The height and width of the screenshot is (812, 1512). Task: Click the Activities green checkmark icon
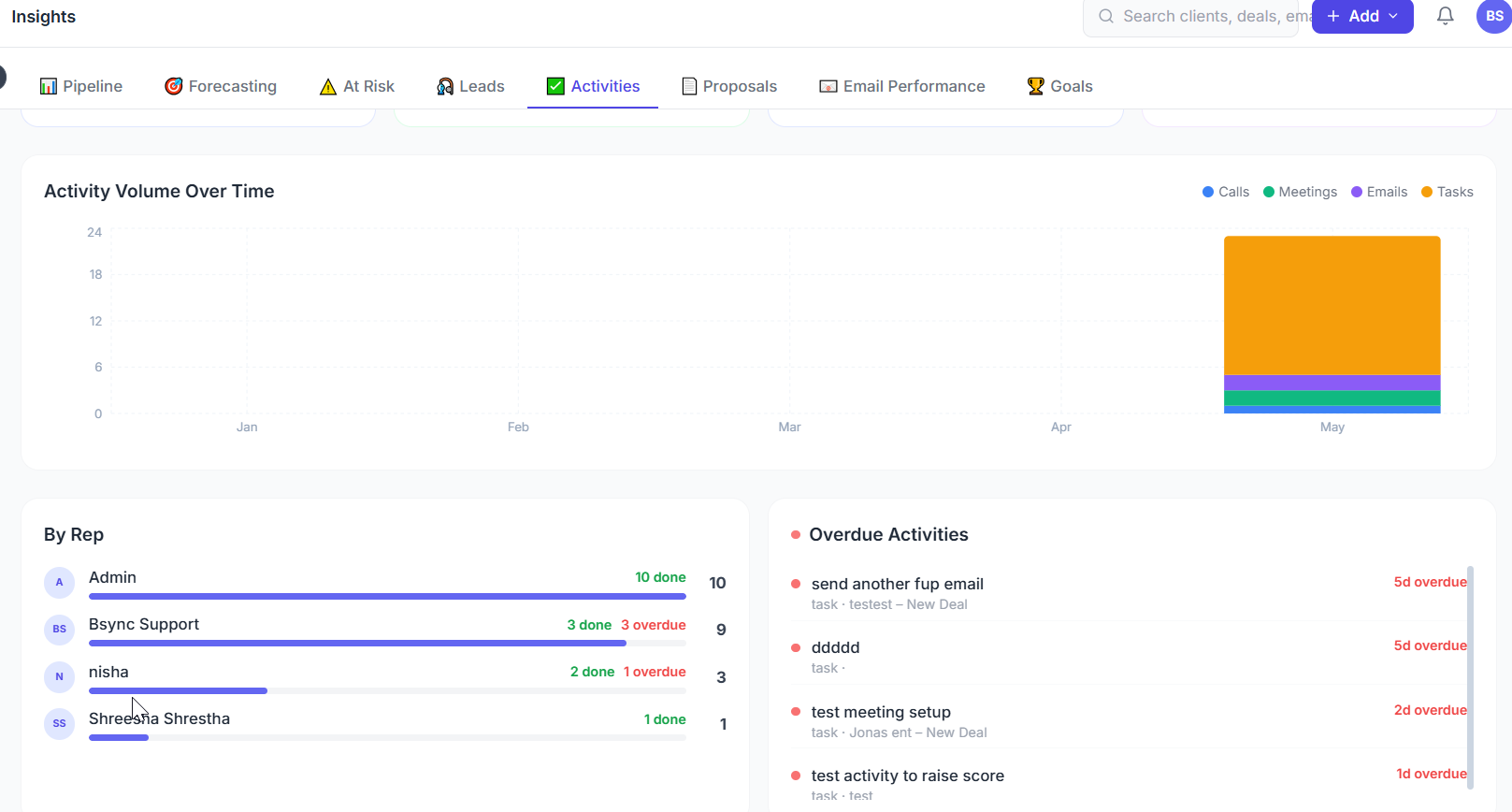pos(555,86)
